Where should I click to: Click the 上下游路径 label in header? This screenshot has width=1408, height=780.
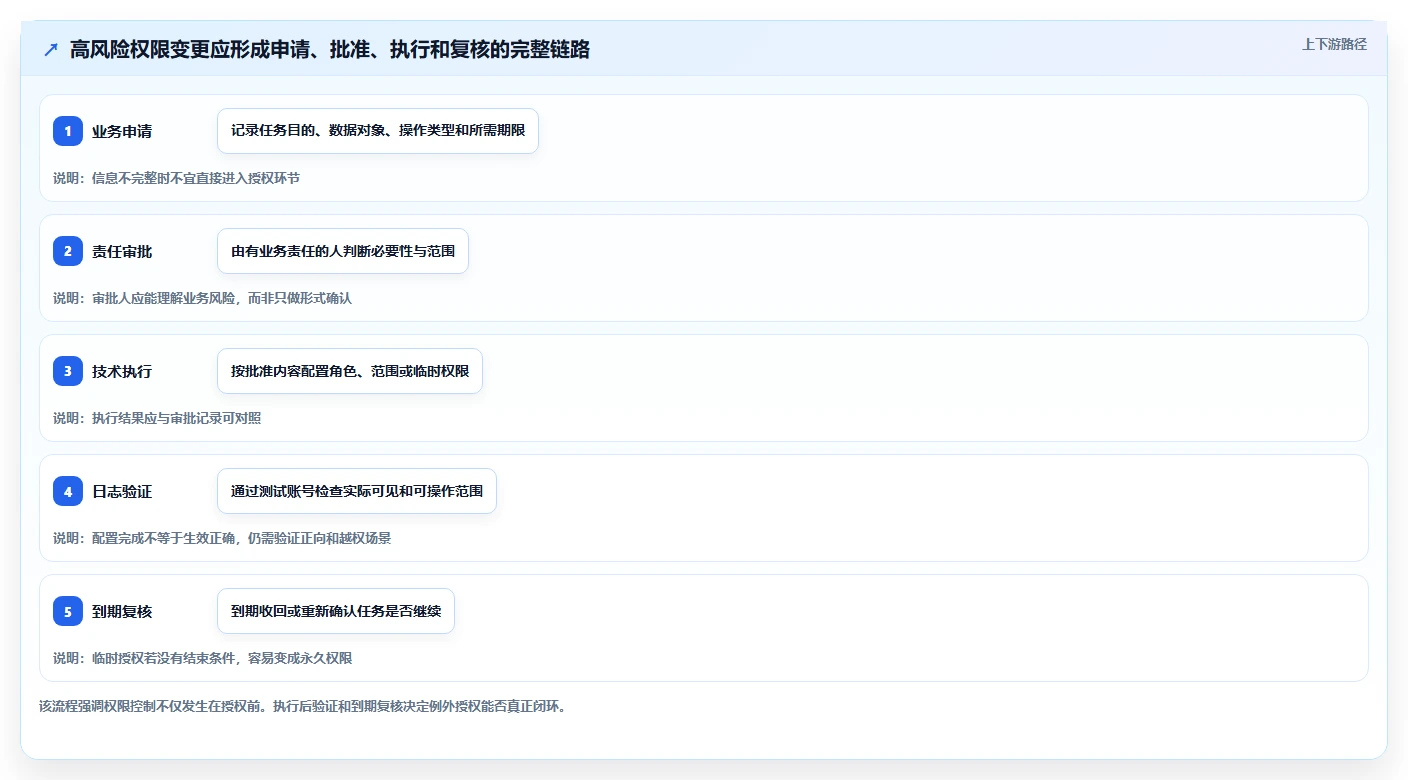tap(1334, 44)
